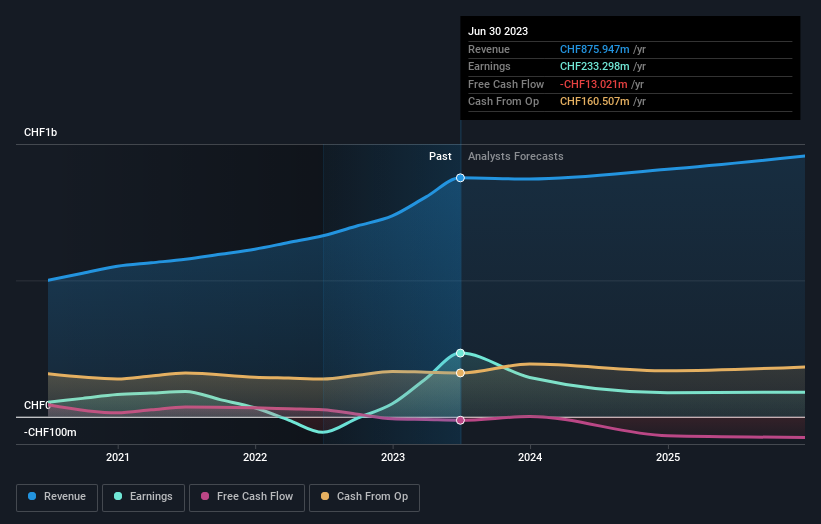Select the 2022 x-axis label
Image resolution: width=821 pixels, height=524 pixels.
tap(255, 457)
